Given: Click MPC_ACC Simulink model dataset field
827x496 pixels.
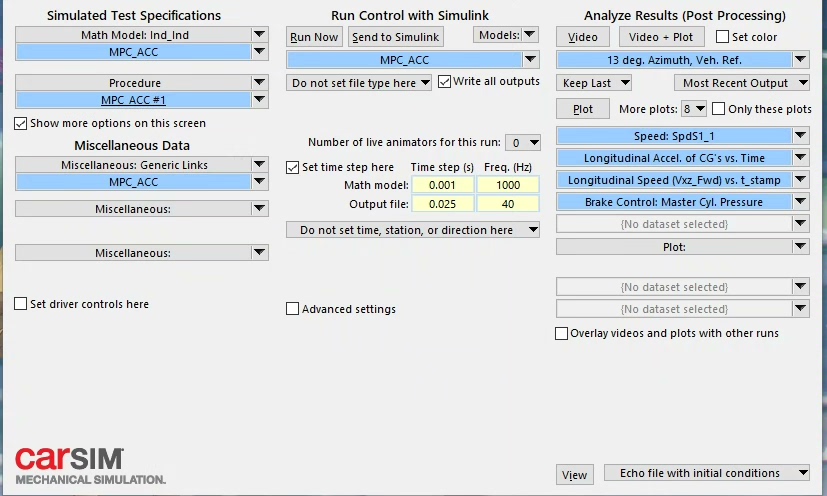Looking at the screenshot, I should pos(405,60).
